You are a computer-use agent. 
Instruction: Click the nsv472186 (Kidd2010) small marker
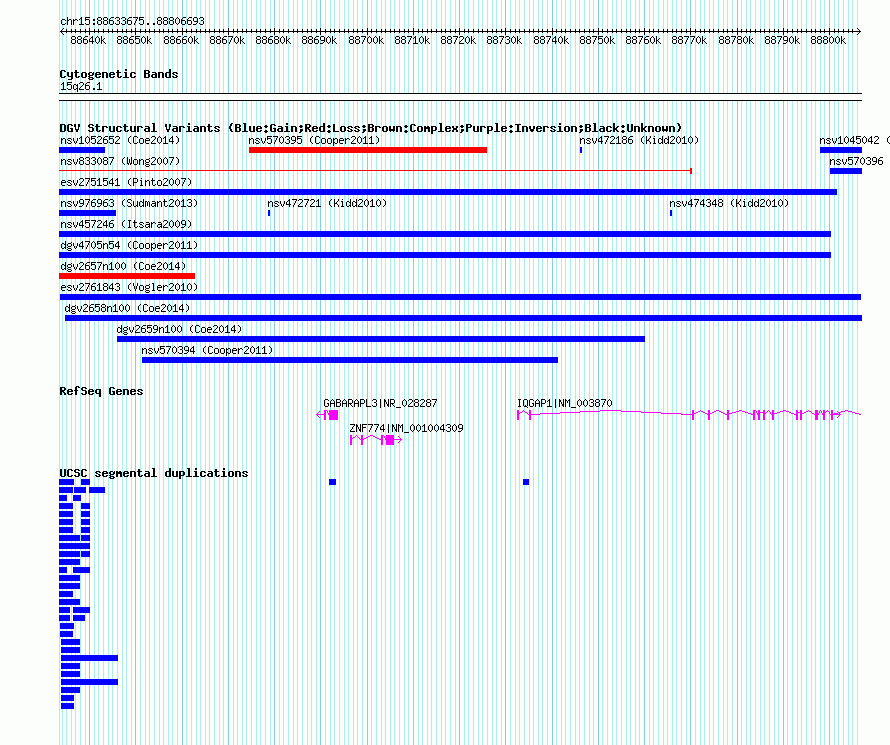tap(581, 150)
